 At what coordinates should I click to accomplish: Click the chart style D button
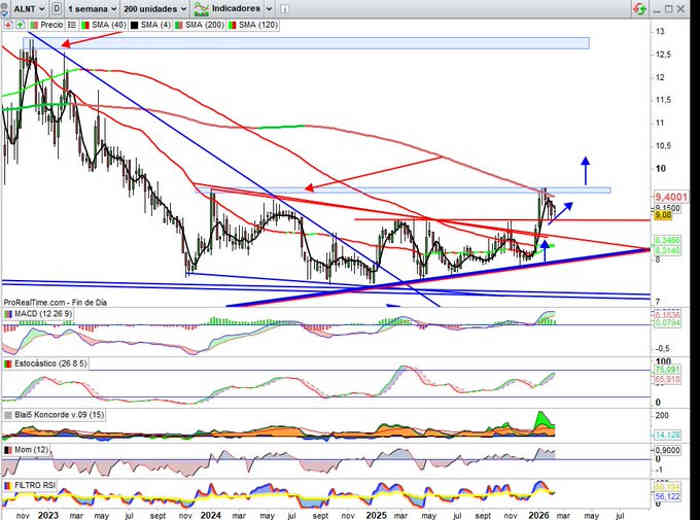click(x=57, y=8)
